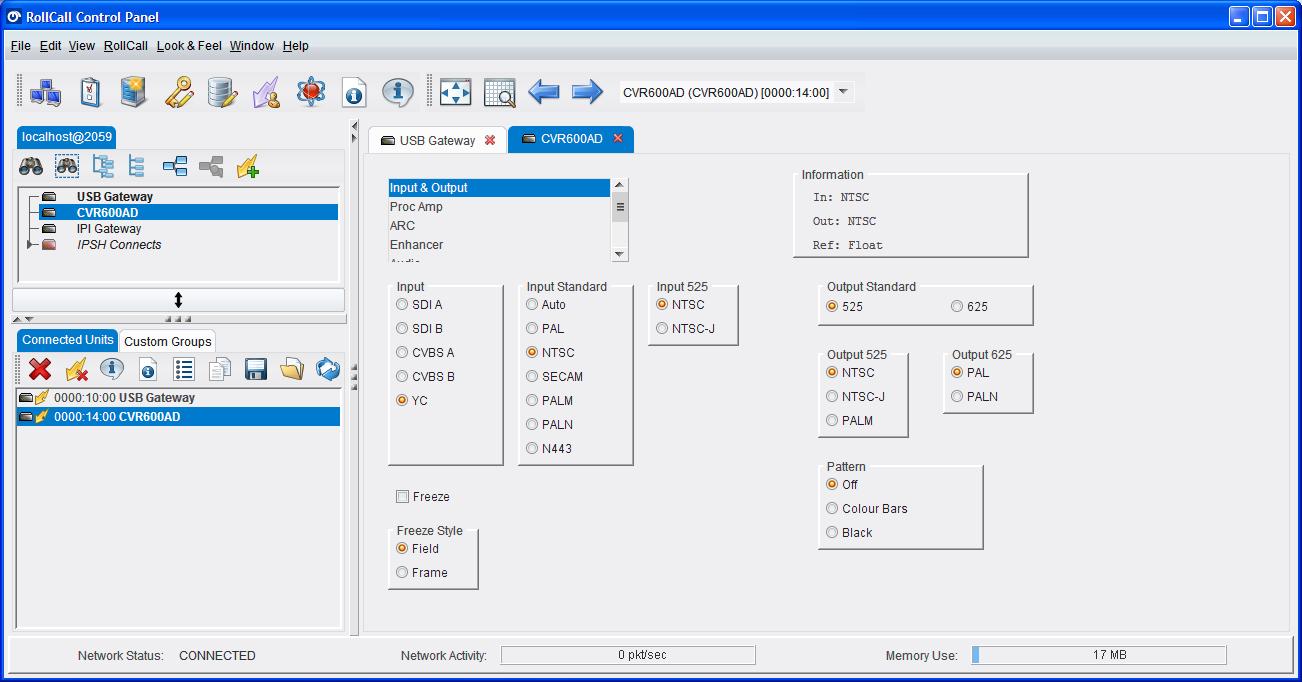Open the database edit icon
The height and width of the screenshot is (682, 1302).
[222, 92]
